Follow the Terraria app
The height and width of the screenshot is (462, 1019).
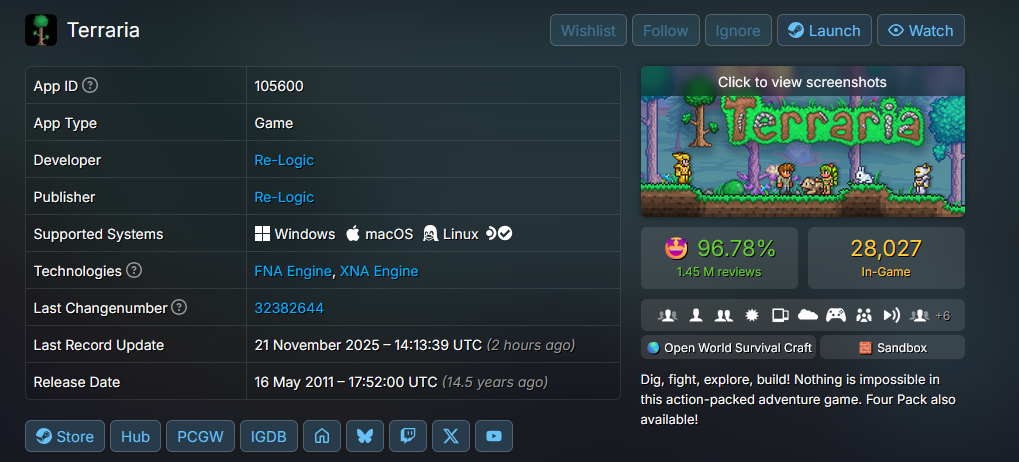665,31
